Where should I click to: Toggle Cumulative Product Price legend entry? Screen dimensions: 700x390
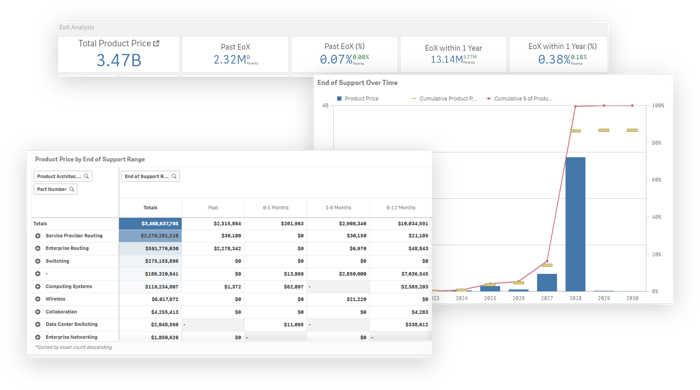[x=444, y=99]
